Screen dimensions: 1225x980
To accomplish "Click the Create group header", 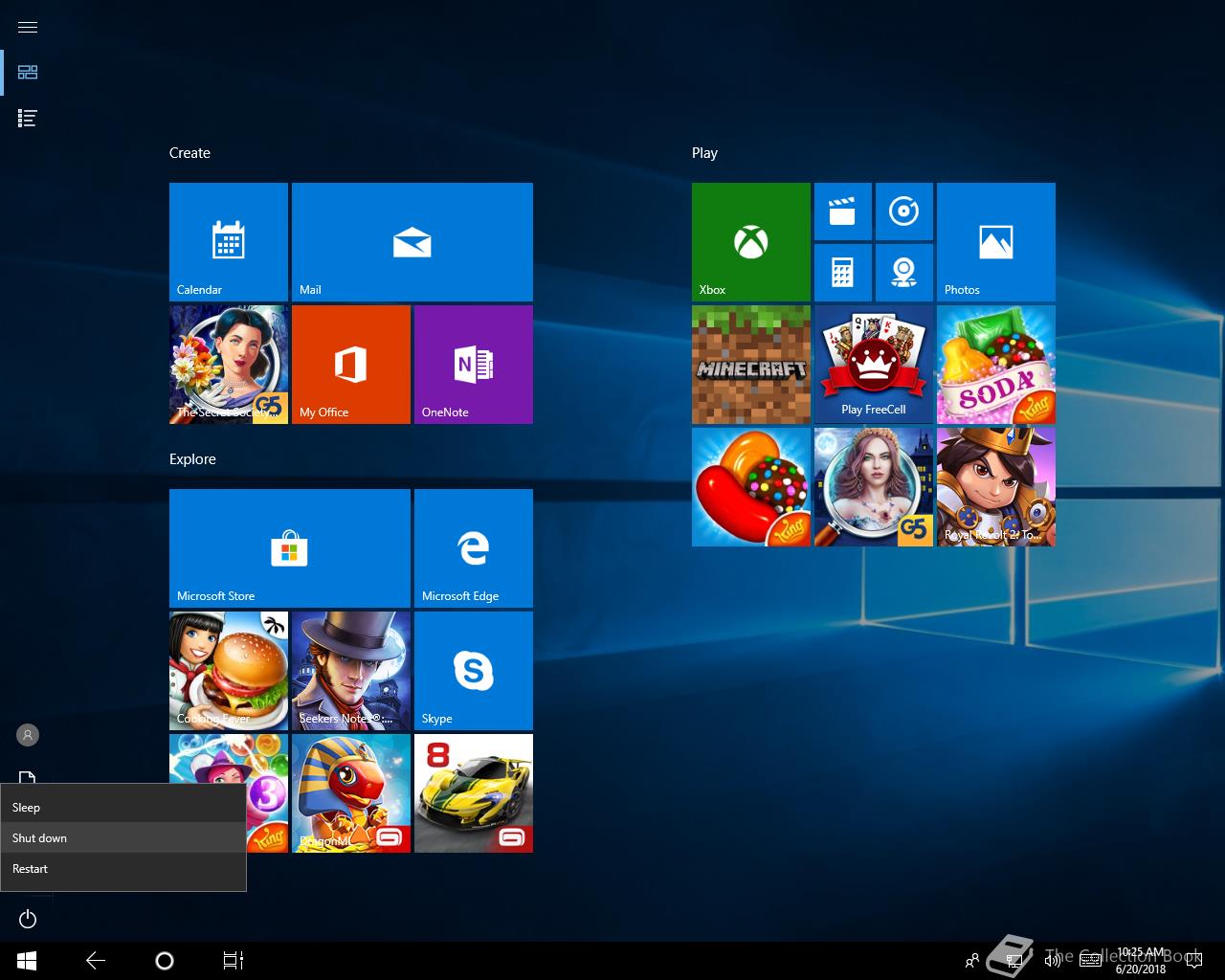I will click(189, 153).
